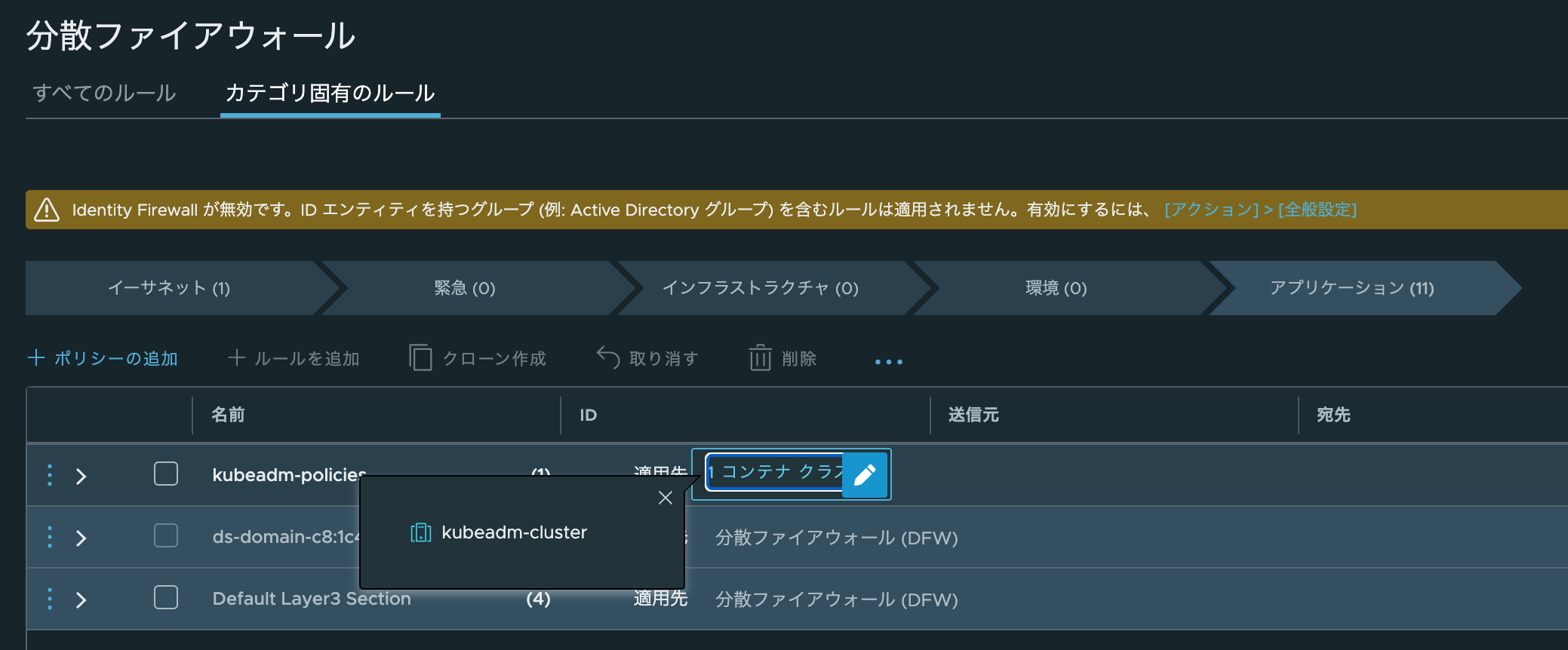Select the ds-domain policy checkbox
Image resolution: width=1568 pixels, height=650 pixels.
[x=166, y=536]
